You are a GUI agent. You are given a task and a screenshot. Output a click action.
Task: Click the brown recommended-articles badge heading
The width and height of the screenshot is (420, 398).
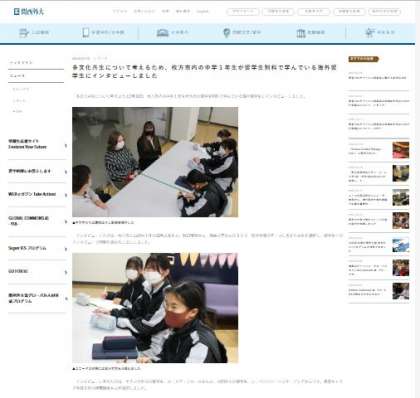pos(364,59)
